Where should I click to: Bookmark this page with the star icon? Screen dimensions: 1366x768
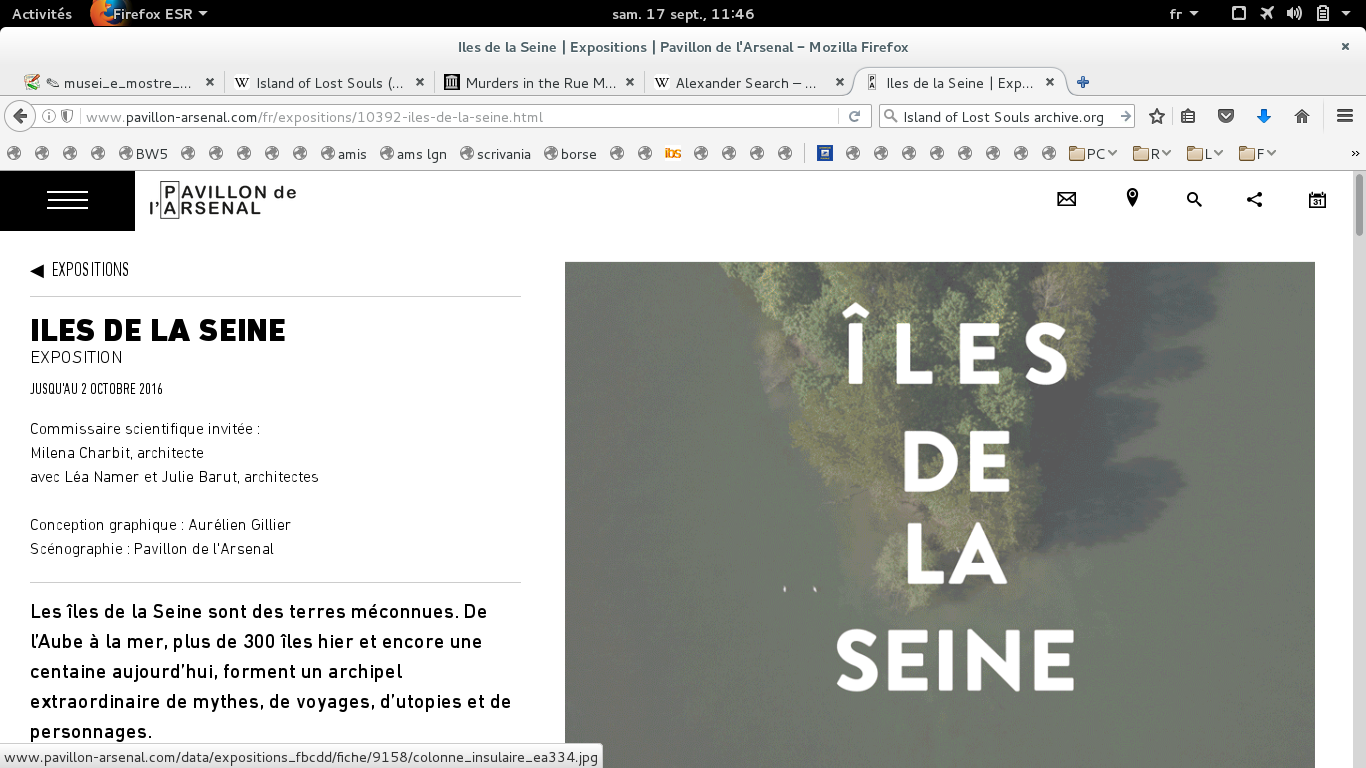point(1157,117)
